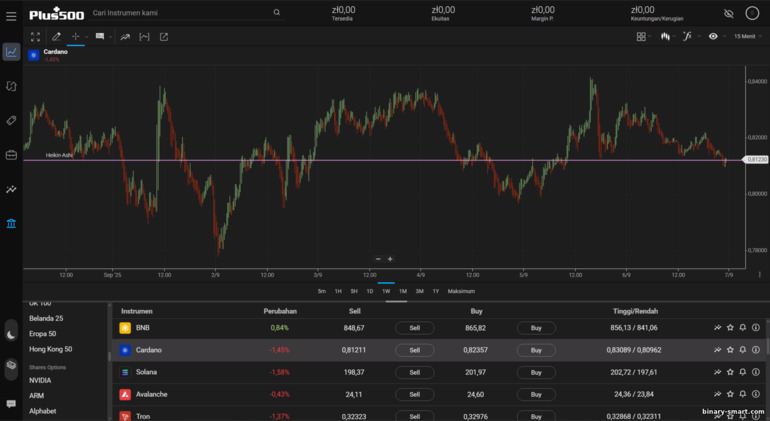Toggle favorite star for Avalanche
Image resolution: width=770 pixels, height=421 pixels.
tap(730, 394)
